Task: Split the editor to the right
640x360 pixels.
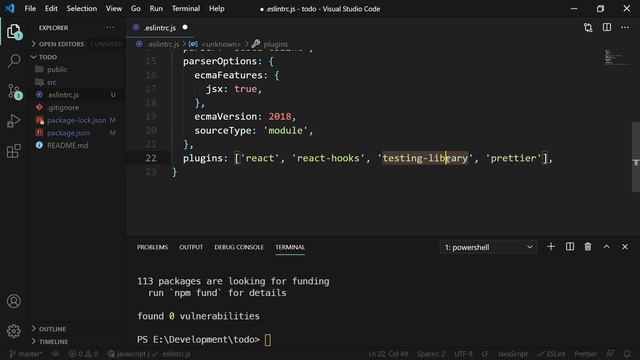Action: [607, 27]
